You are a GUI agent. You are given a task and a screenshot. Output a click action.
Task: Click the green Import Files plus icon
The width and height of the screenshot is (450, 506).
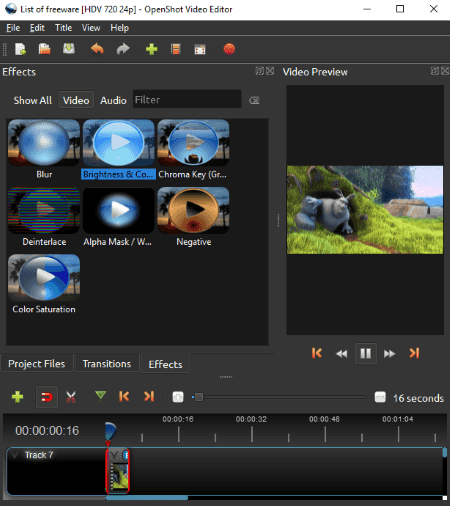[152, 49]
